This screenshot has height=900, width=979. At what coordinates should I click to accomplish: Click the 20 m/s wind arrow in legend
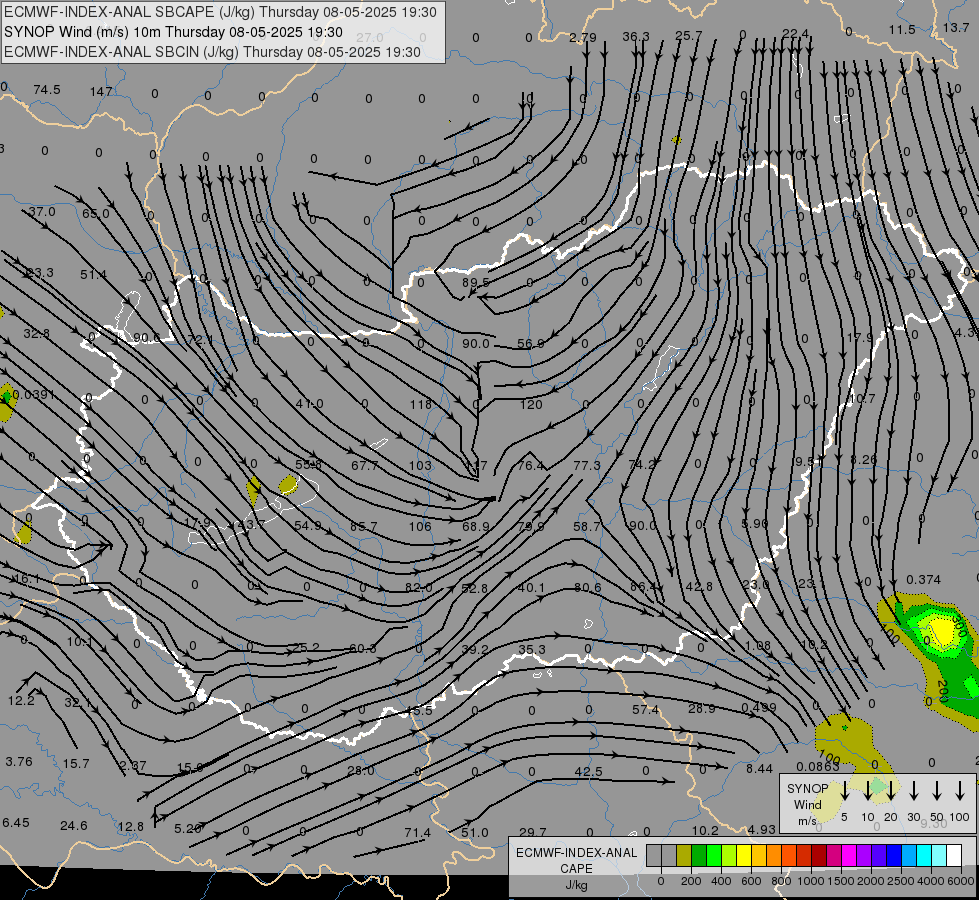click(891, 791)
